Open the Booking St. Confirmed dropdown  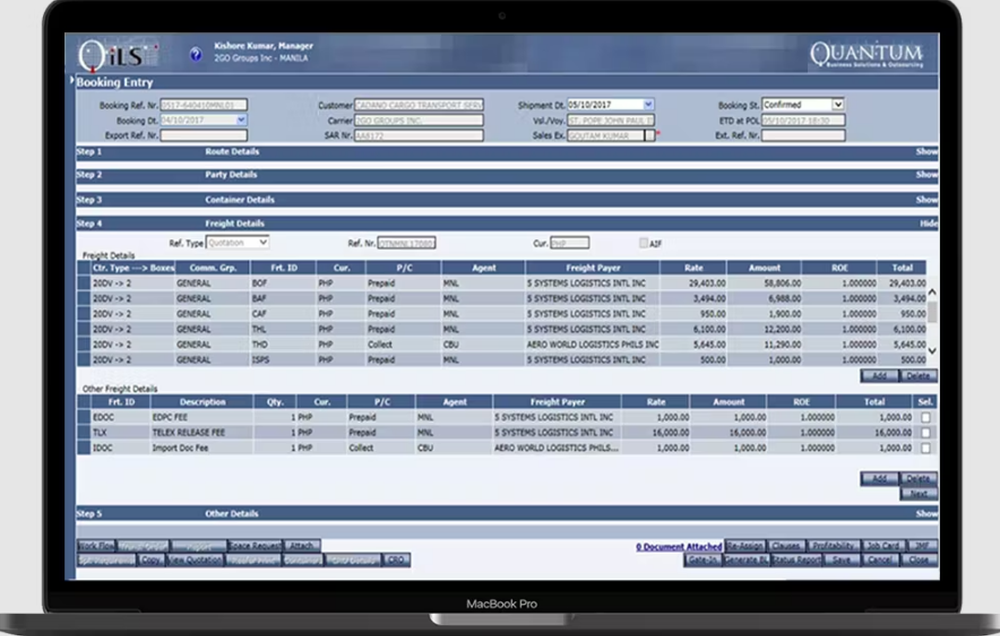click(838, 104)
